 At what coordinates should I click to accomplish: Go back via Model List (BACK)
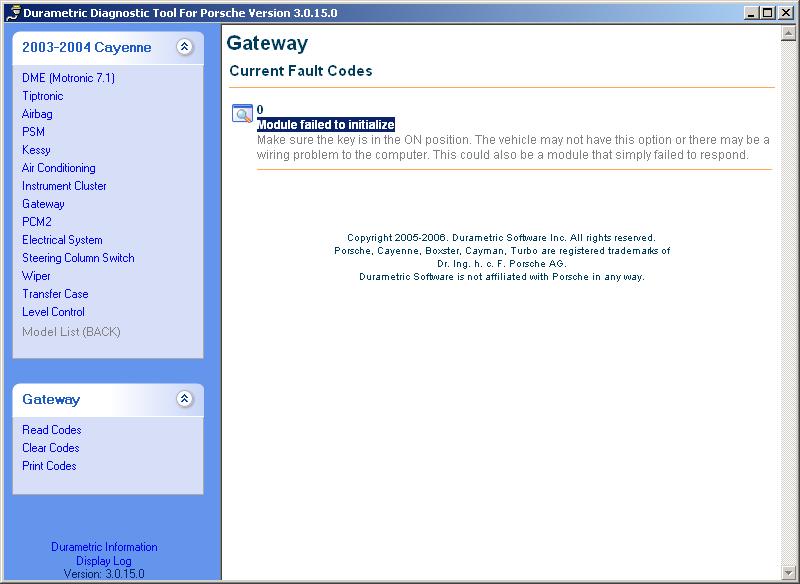pos(71,332)
